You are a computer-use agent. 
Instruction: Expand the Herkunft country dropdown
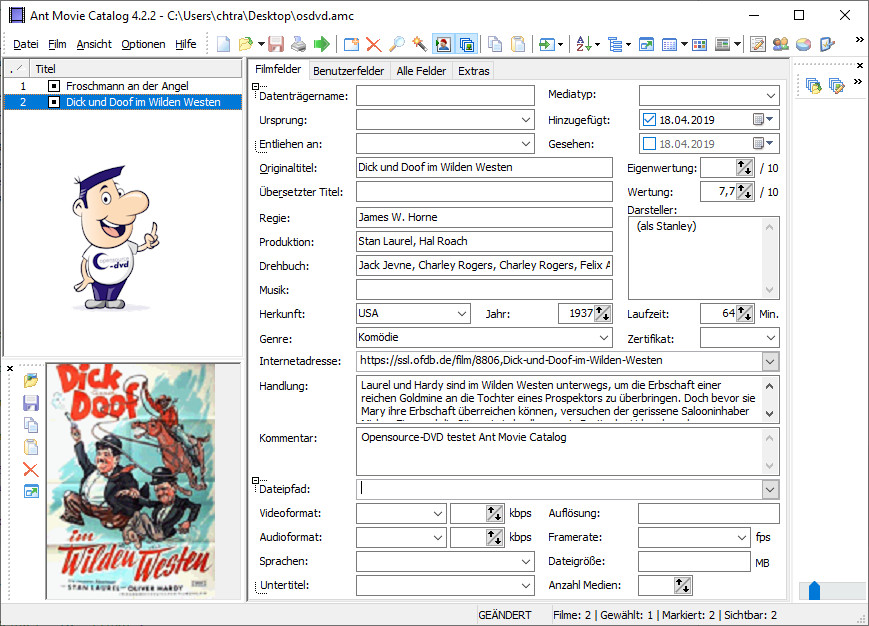460,314
